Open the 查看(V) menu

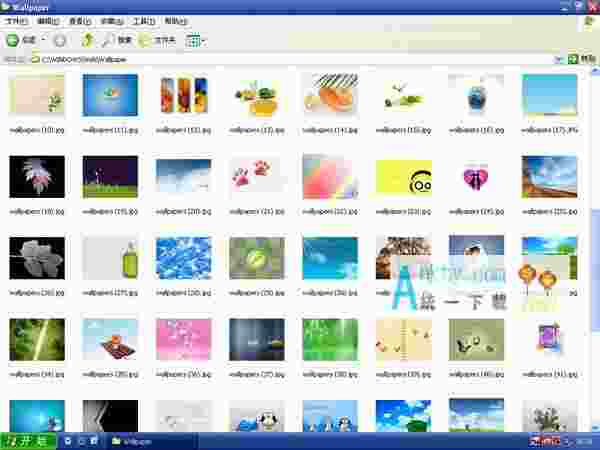click(x=80, y=21)
